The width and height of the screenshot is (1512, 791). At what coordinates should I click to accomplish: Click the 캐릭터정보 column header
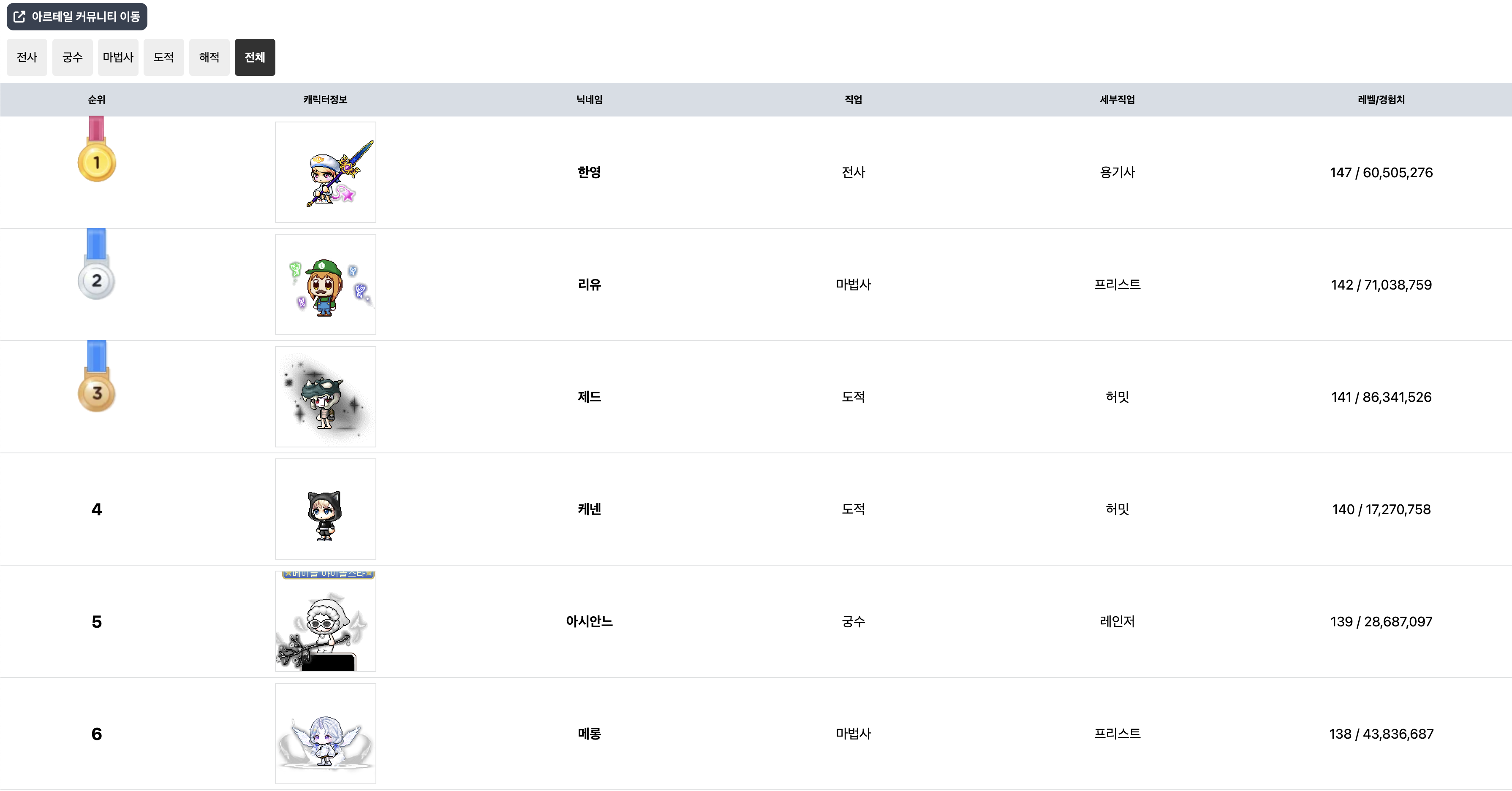[326, 100]
